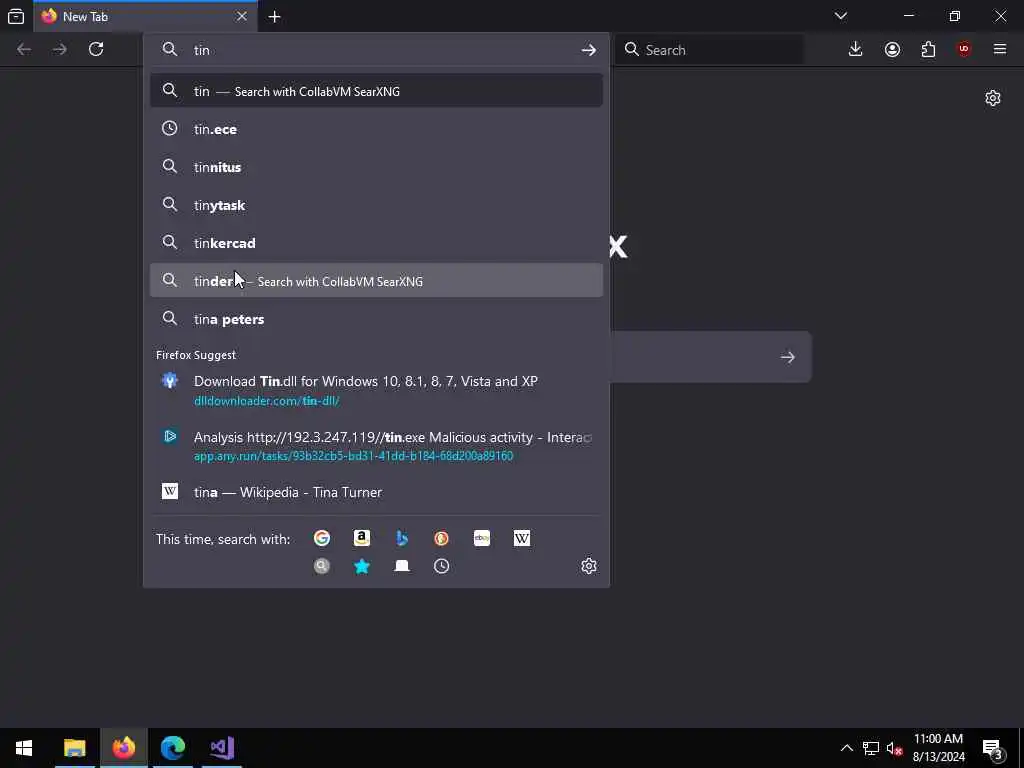
Task: List all tabs with the chevron button
Action: pyautogui.click(x=841, y=16)
